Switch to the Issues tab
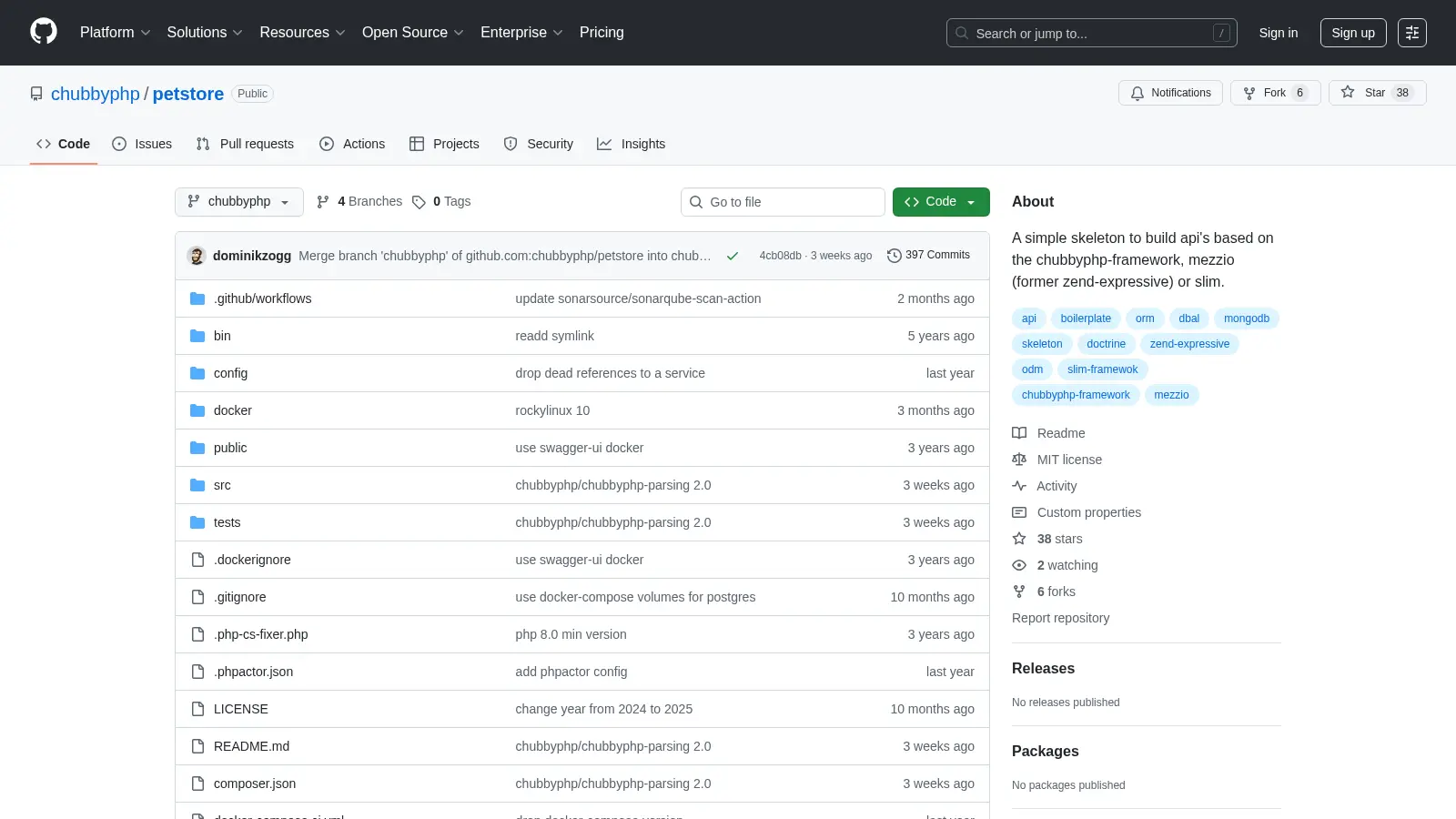 (142, 144)
